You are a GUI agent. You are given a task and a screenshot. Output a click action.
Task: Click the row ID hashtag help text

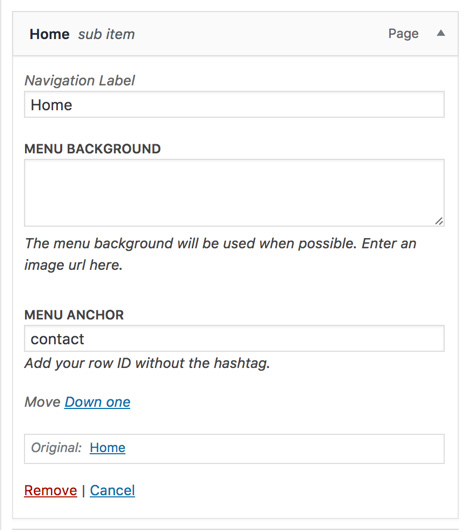tap(147, 363)
